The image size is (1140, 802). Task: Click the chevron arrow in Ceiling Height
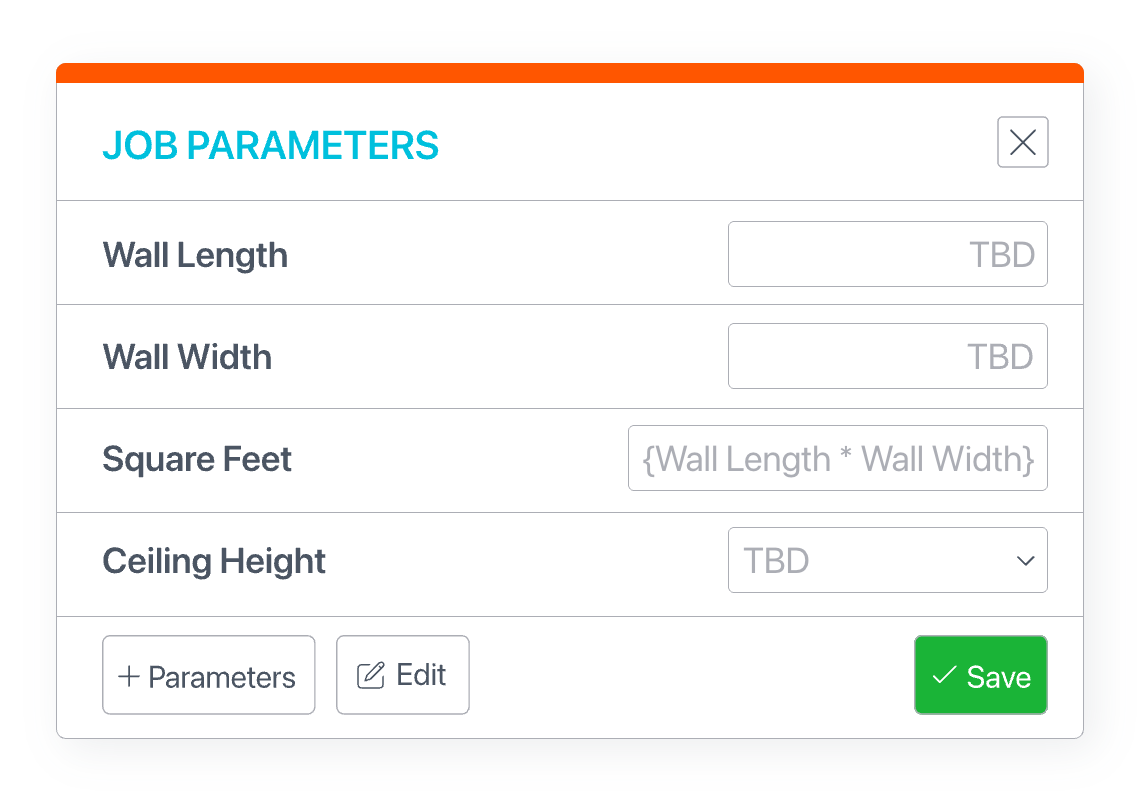[1025, 561]
